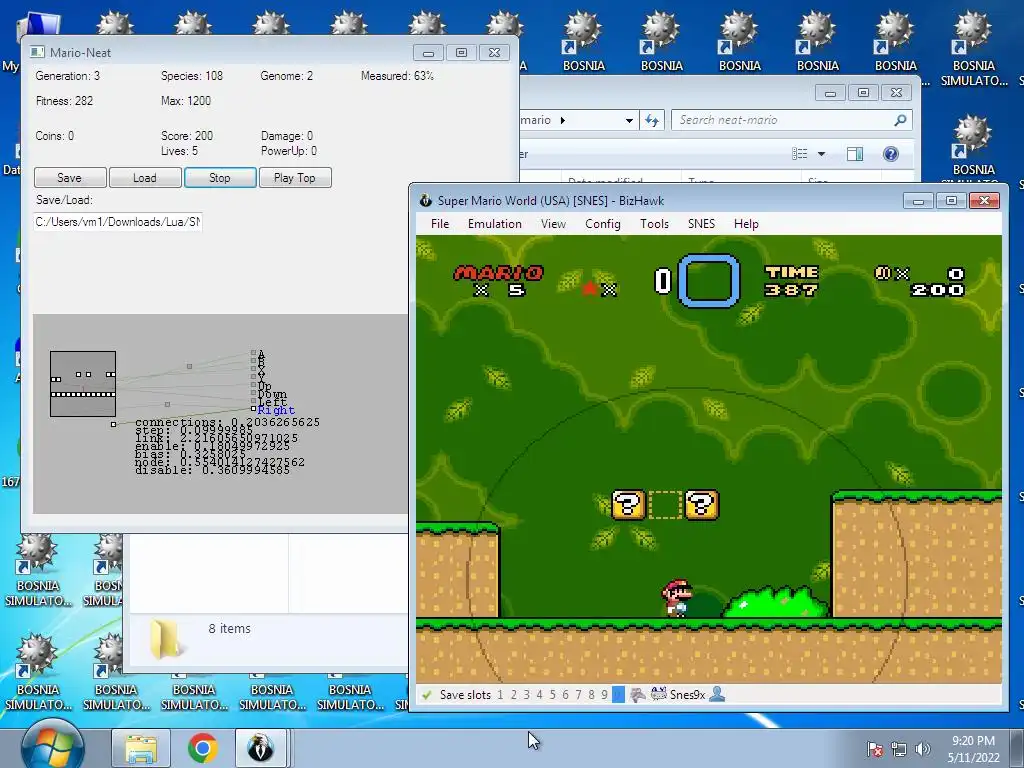The image size is (1024, 768).
Task: Click the green checkmark status icon
Action: (426, 695)
